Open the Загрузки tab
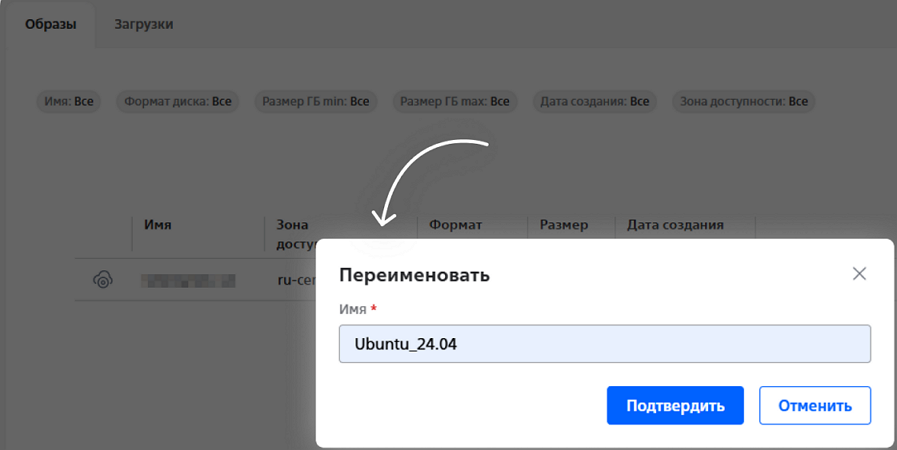 (x=143, y=24)
